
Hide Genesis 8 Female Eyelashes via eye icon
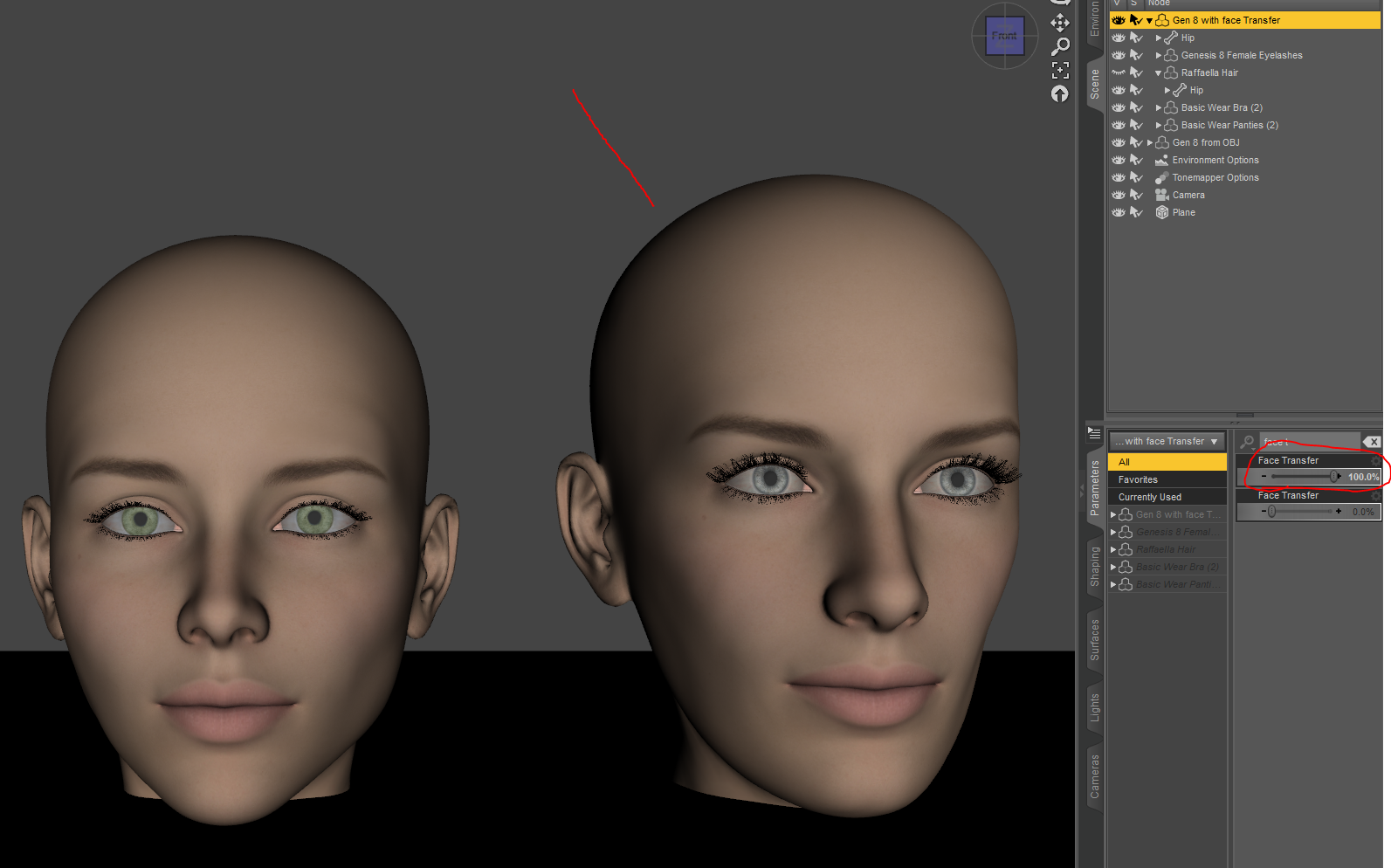point(1118,55)
